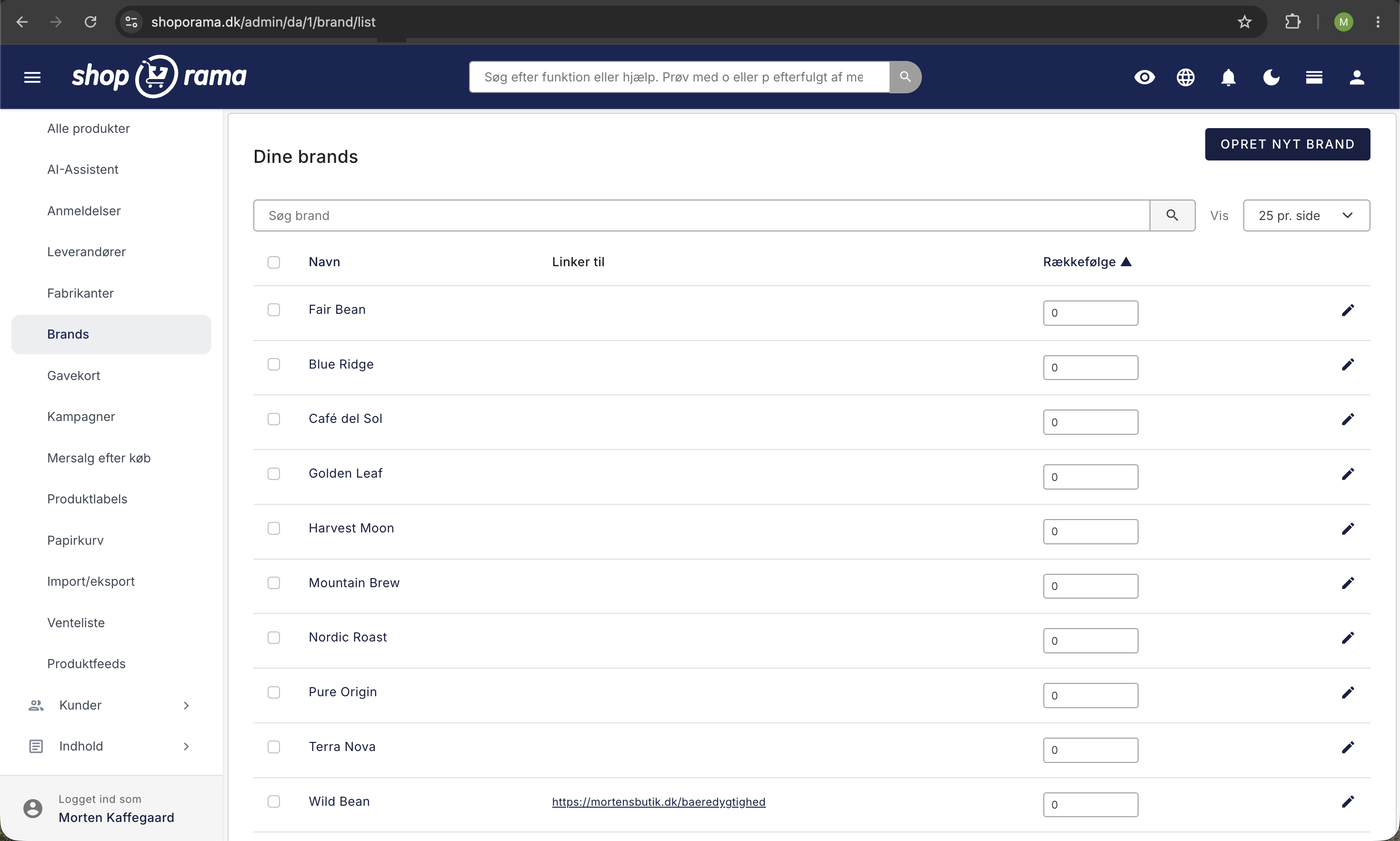Bookmark page with browser star icon
This screenshot has width=1400, height=841.
point(1245,21)
